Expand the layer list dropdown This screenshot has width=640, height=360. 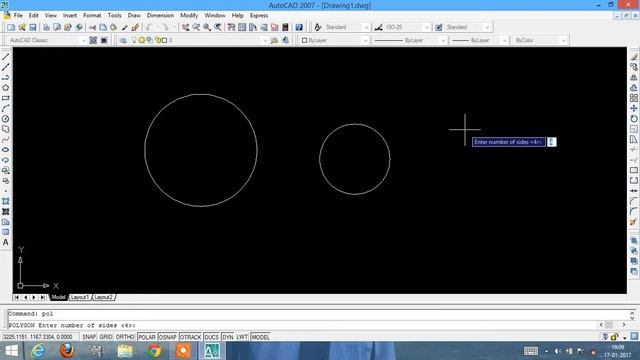click(x=264, y=40)
